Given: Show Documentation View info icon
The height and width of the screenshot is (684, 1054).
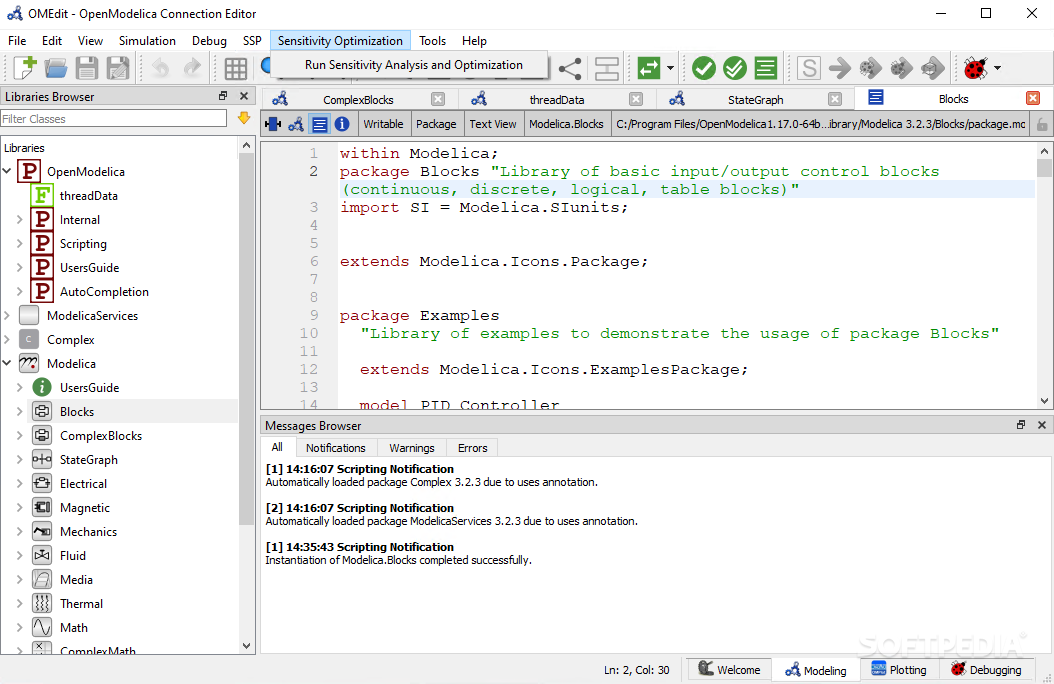Looking at the screenshot, I should tap(342, 124).
